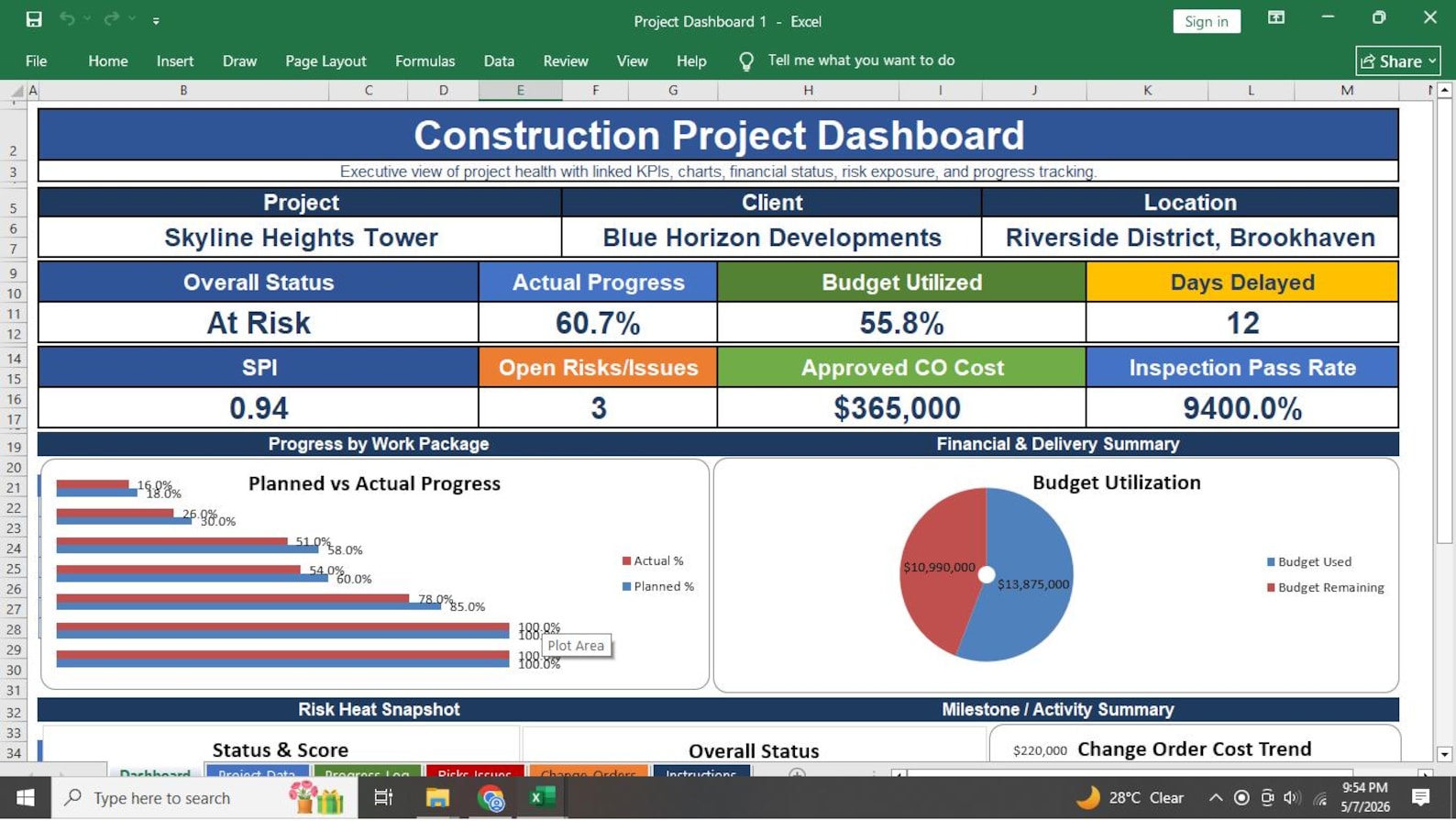The image size is (1456, 821).
Task: Click the Undo arrow icon
Action: tap(67, 19)
